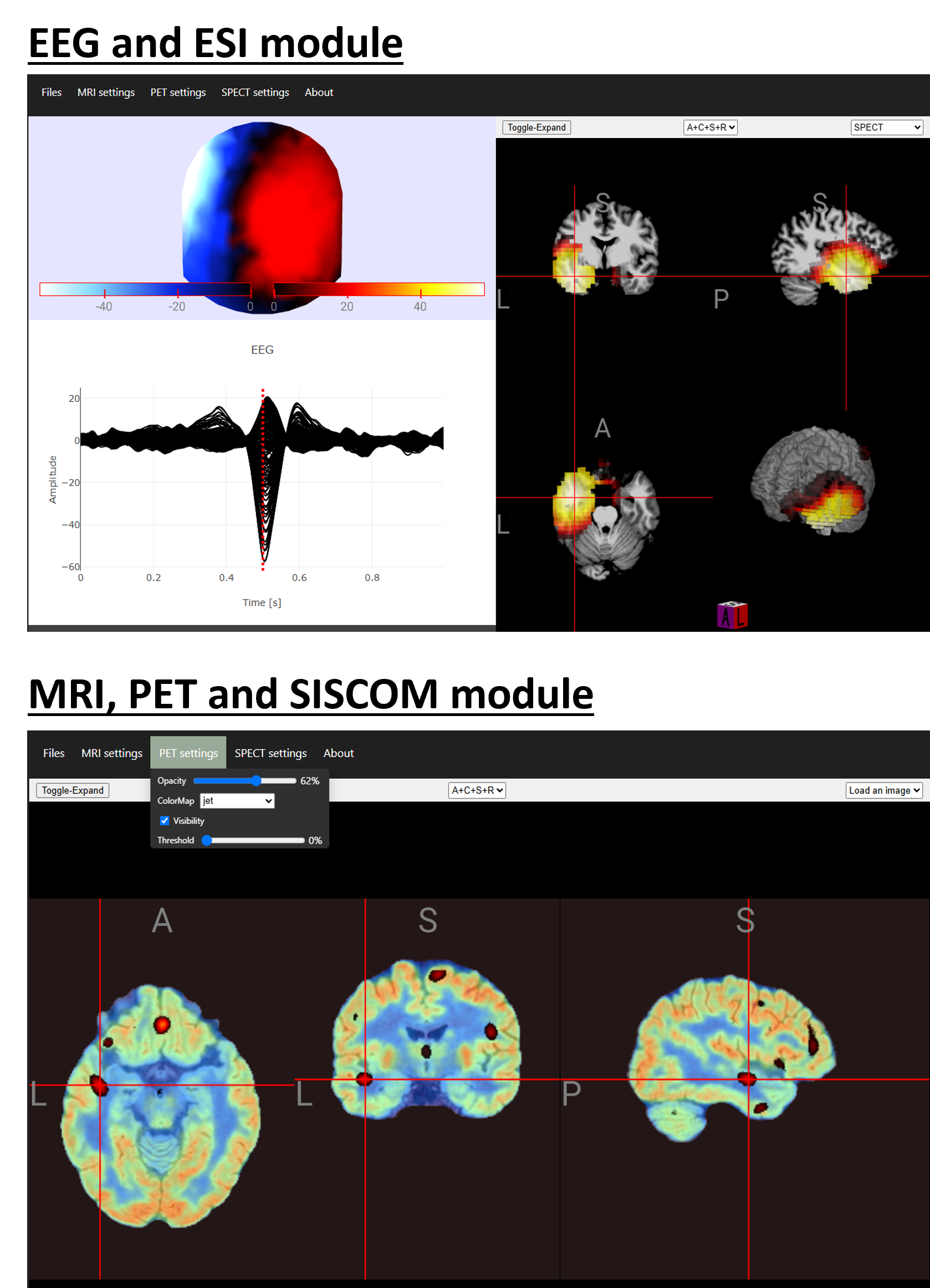The width and height of the screenshot is (930, 1288).
Task: Click the 3D orientation cube icon
Action: tap(732, 615)
